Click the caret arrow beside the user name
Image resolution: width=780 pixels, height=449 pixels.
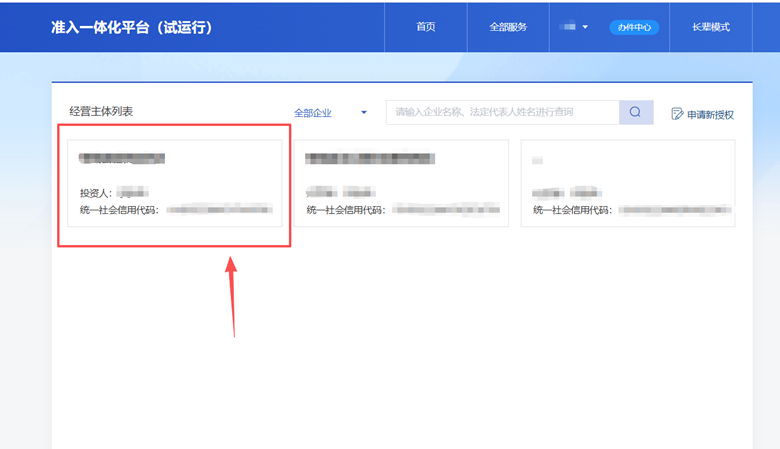[585, 27]
